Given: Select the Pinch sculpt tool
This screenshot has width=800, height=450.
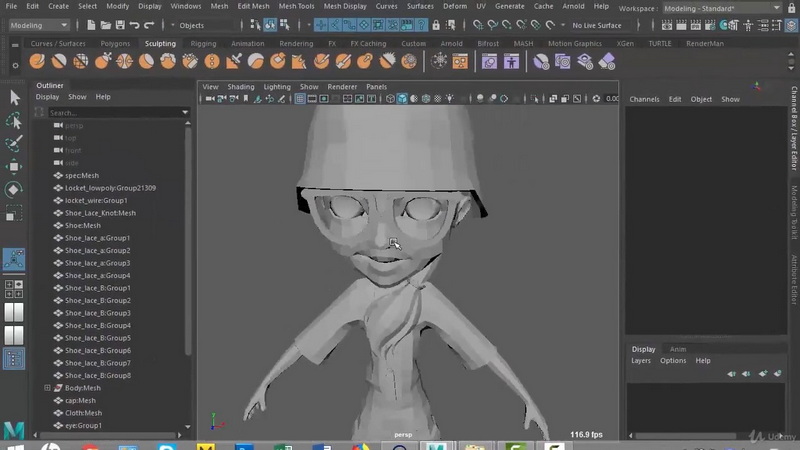Looking at the screenshot, I should 124,62.
